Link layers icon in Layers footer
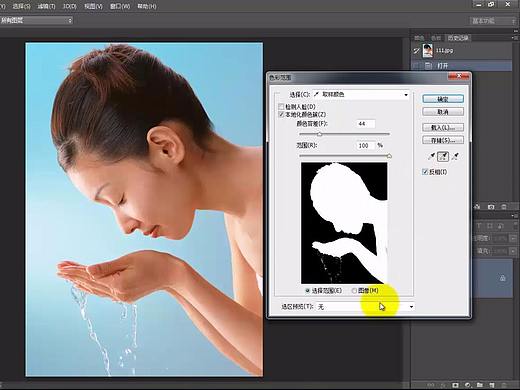The image size is (520, 390). (431, 385)
